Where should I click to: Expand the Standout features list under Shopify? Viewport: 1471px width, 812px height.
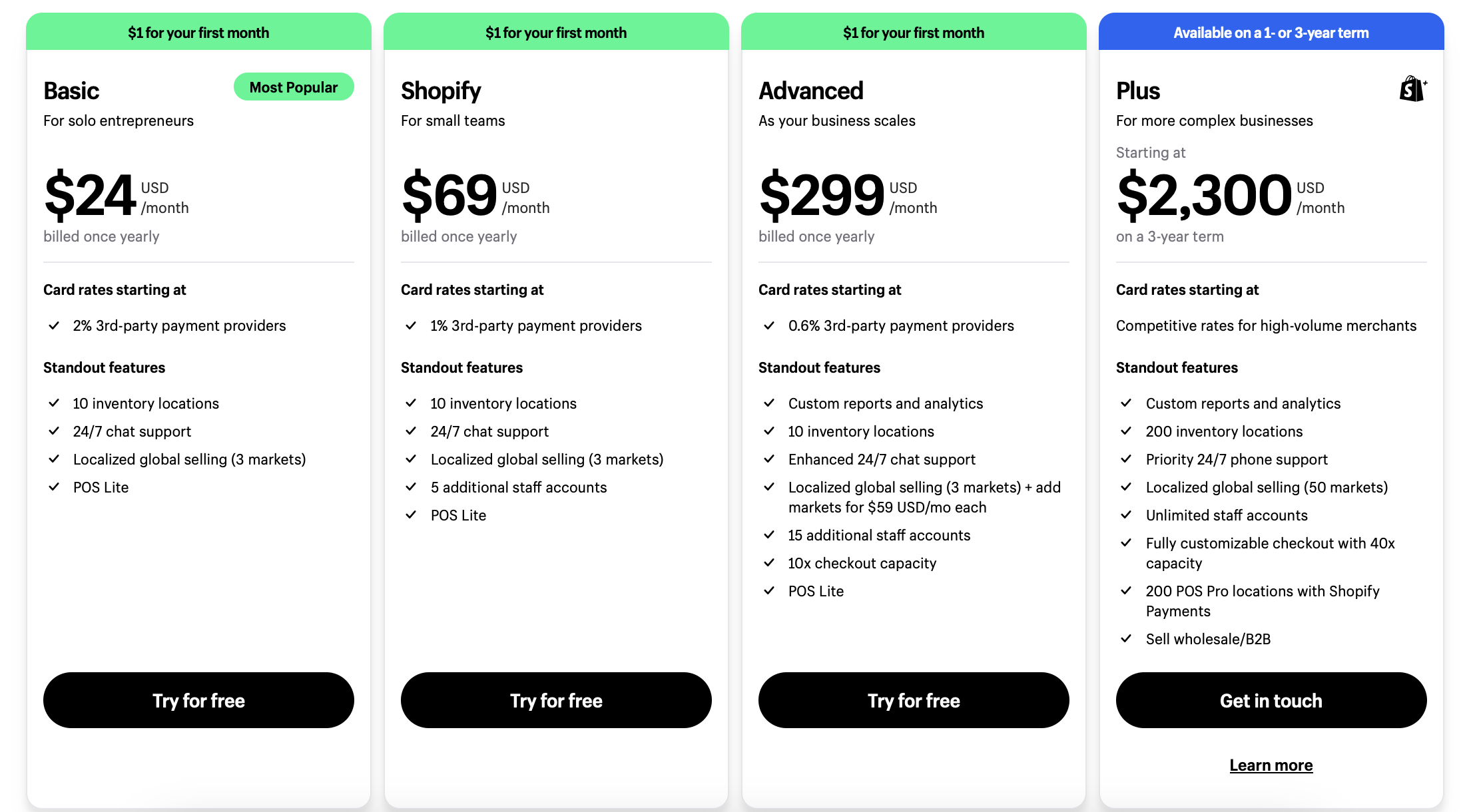click(x=461, y=367)
